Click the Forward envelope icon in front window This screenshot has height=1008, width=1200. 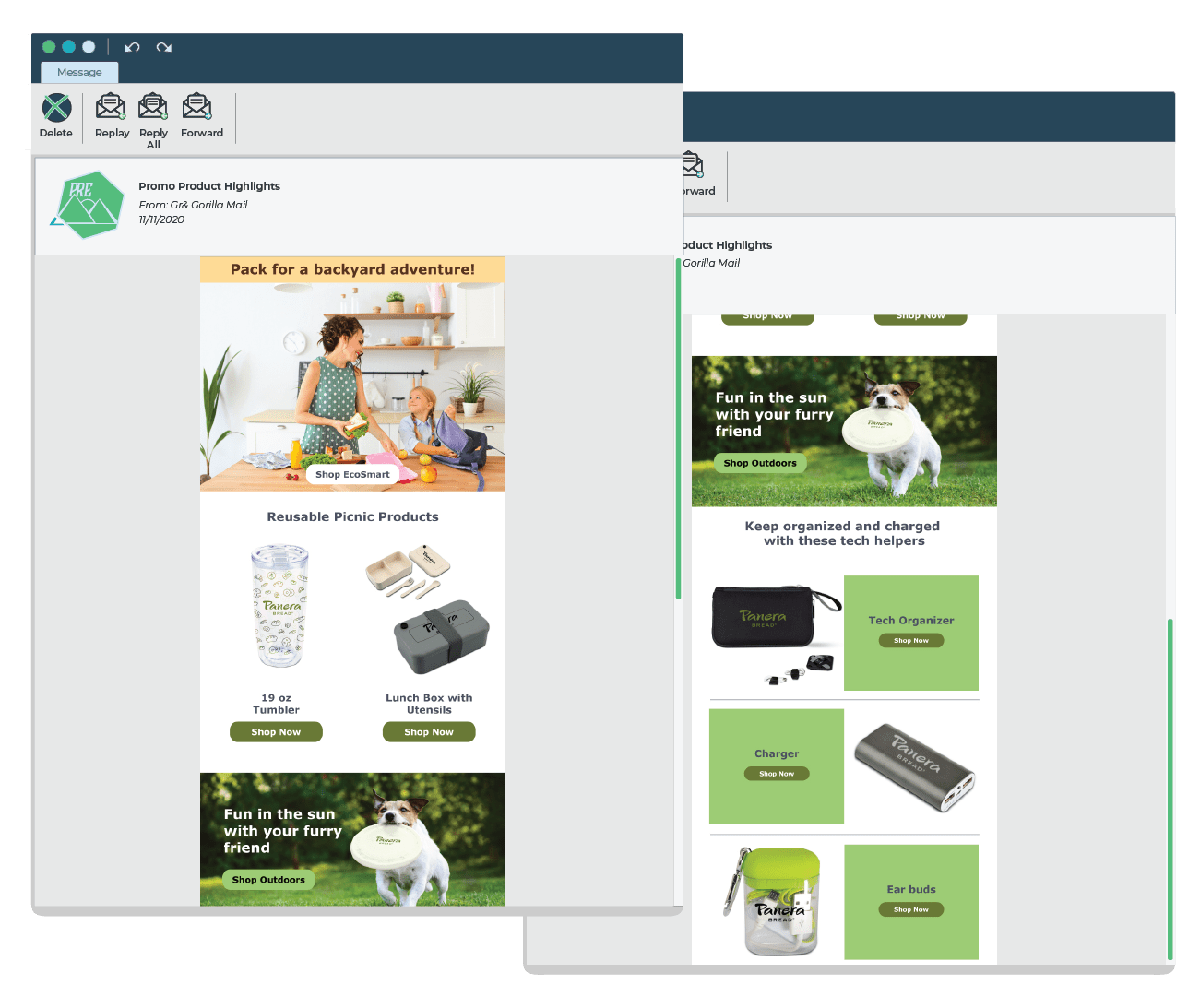(x=196, y=106)
